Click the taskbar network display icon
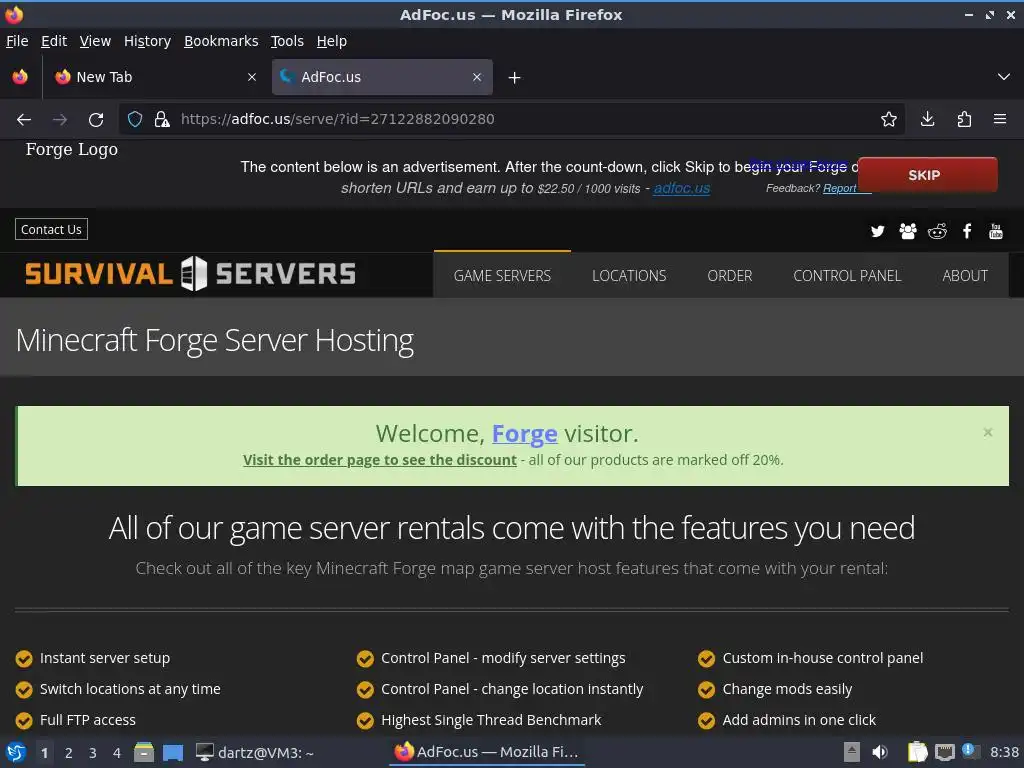 944,752
